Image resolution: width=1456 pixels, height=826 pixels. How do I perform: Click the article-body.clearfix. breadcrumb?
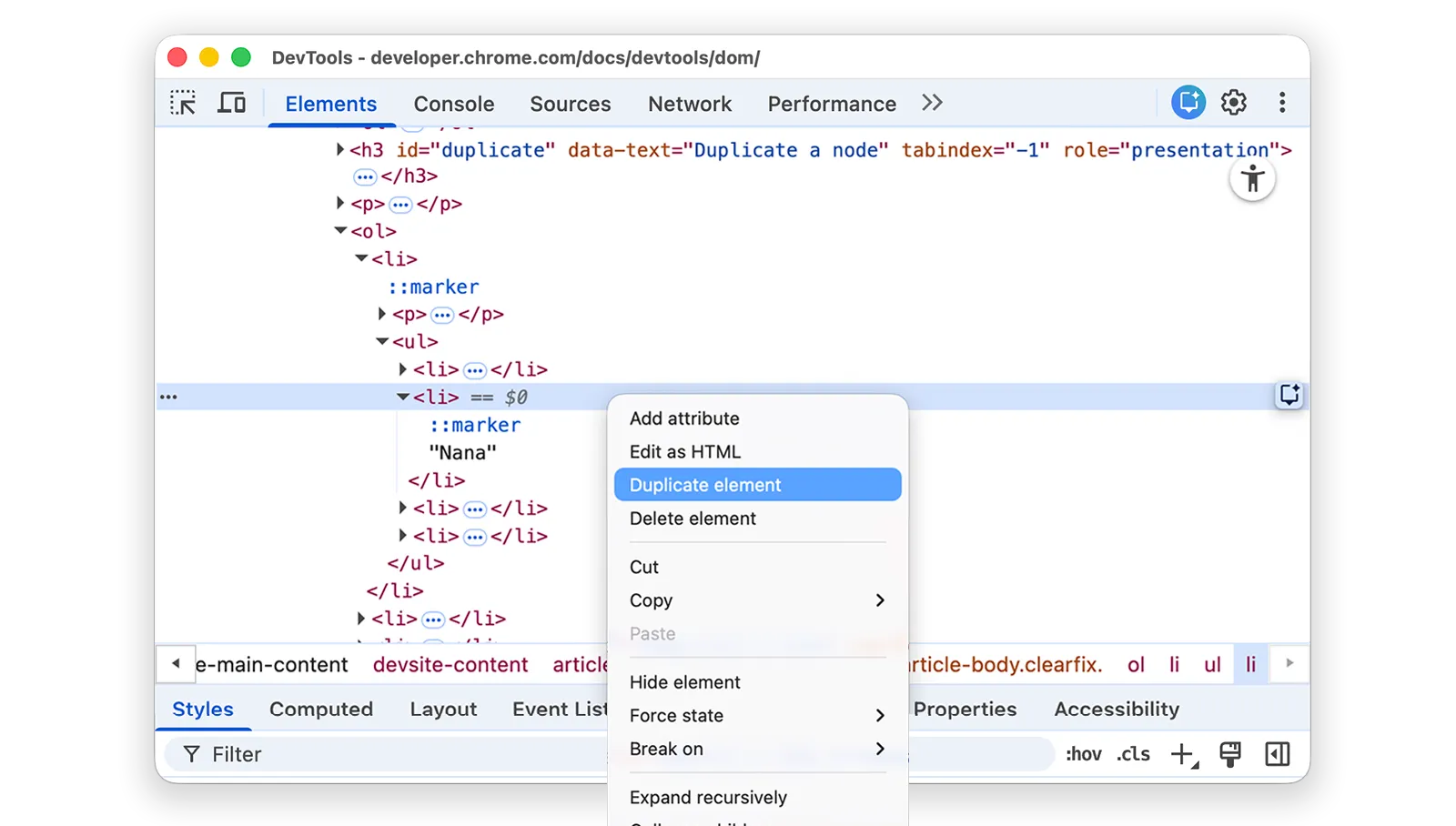click(1006, 665)
